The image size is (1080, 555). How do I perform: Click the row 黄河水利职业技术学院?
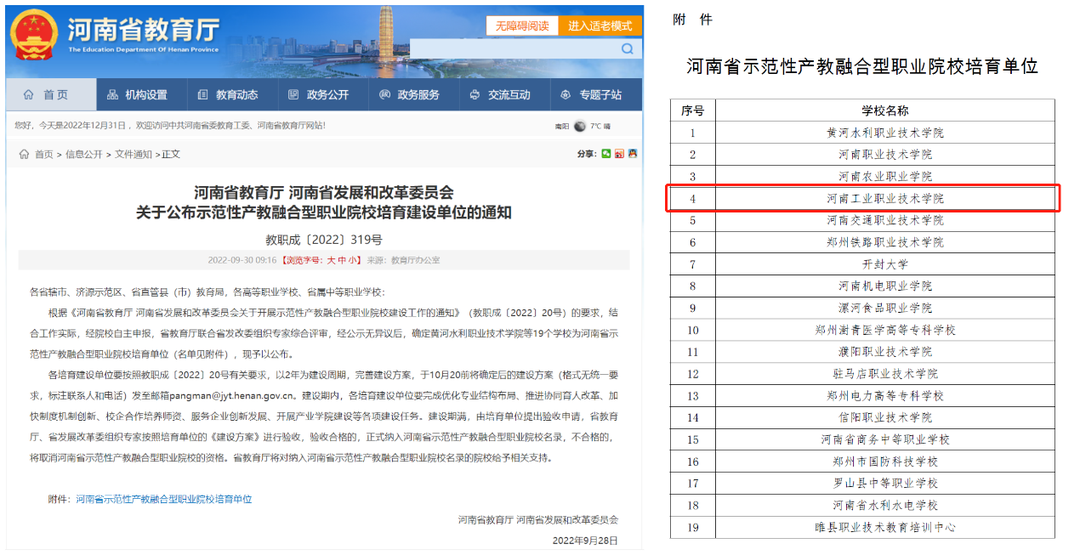862,132
